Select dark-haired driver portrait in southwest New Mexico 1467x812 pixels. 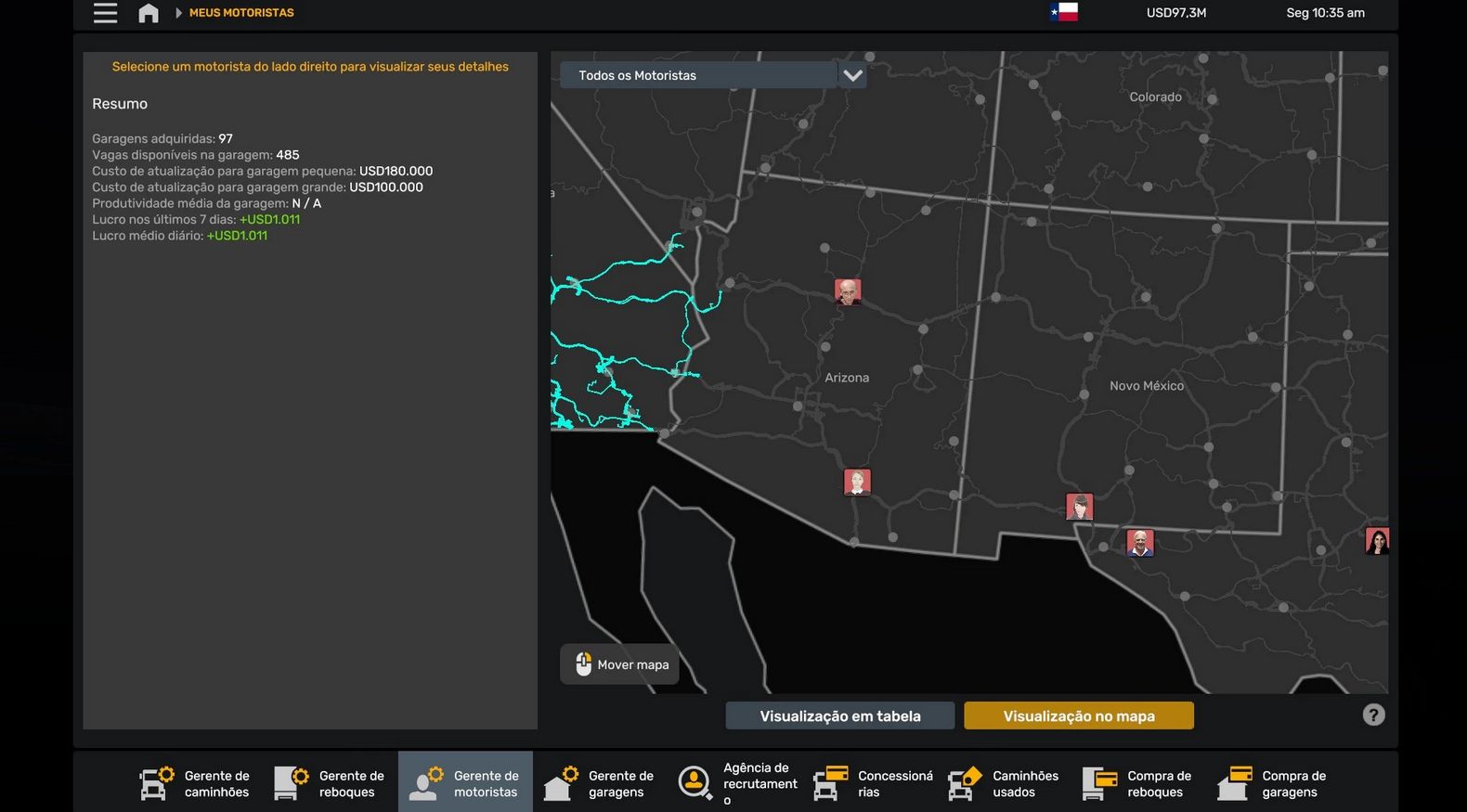click(x=1079, y=506)
